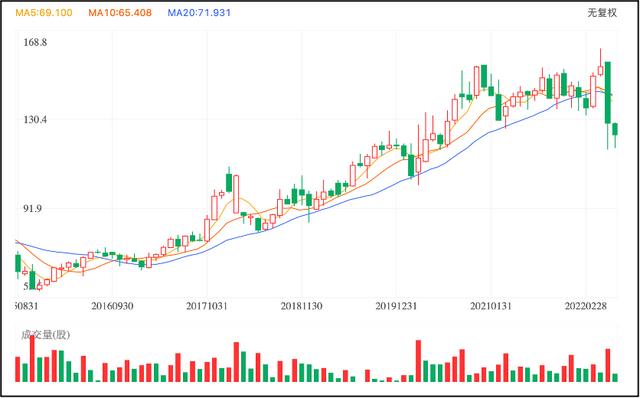The height and width of the screenshot is (398, 640).
Task: Click the MA5:69.100 indicator label
Action: tap(44, 13)
